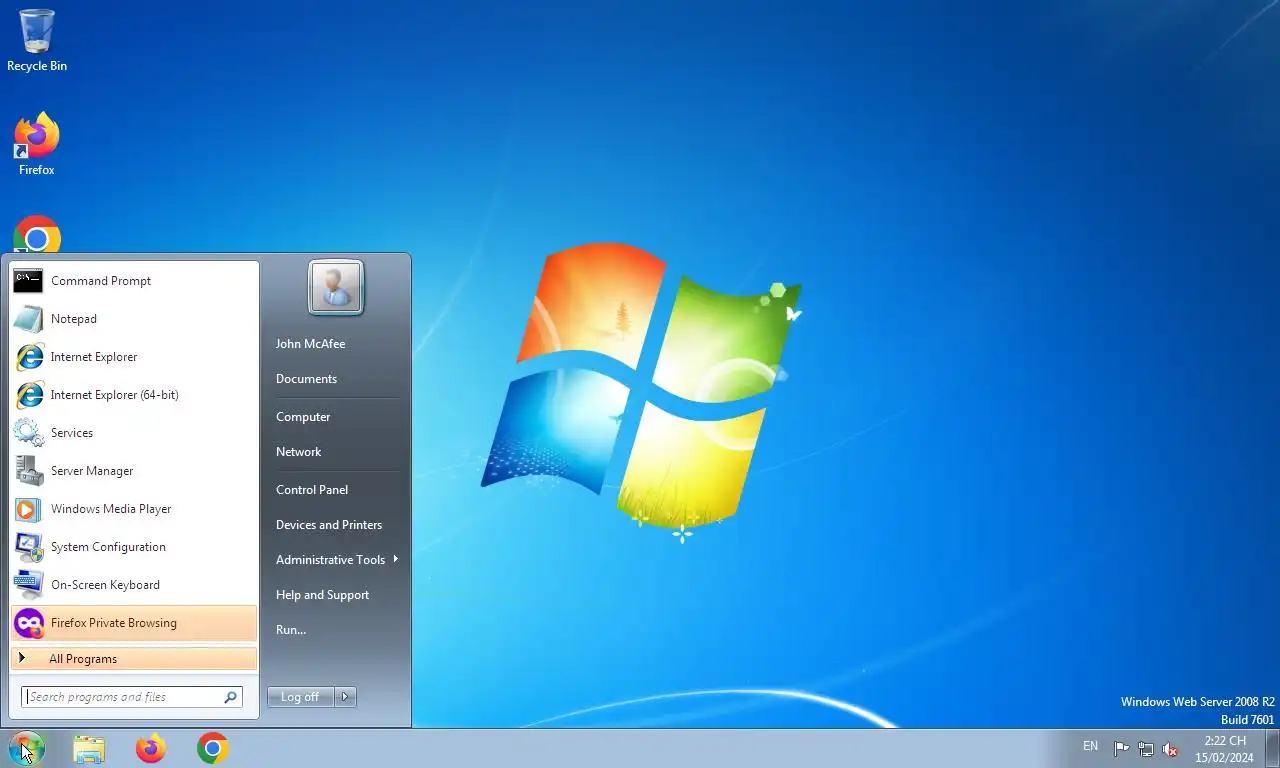Click the network tray icon
The image size is (1280, 768).
tap(1146, 749)
